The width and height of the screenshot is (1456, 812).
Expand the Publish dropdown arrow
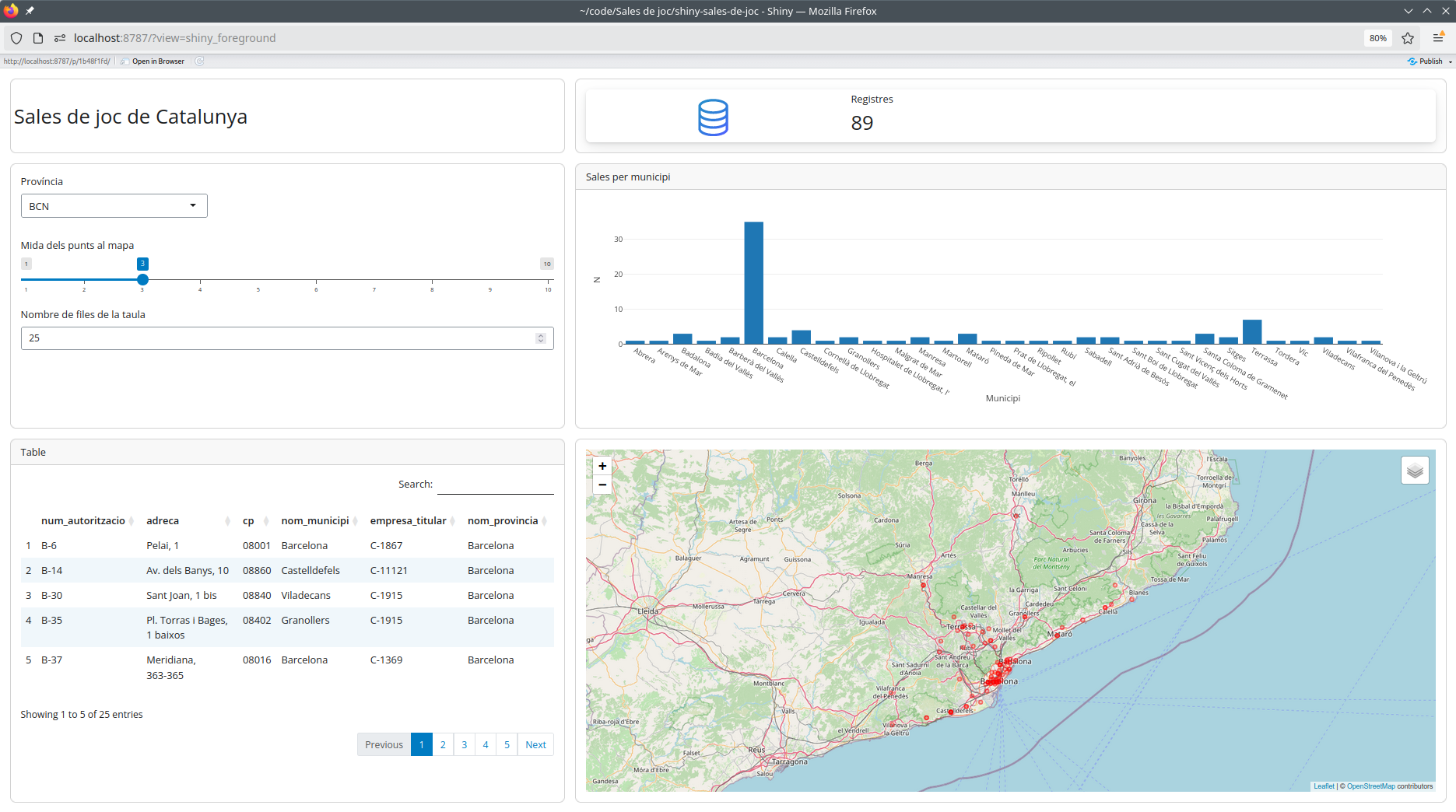coord(1451,61)
